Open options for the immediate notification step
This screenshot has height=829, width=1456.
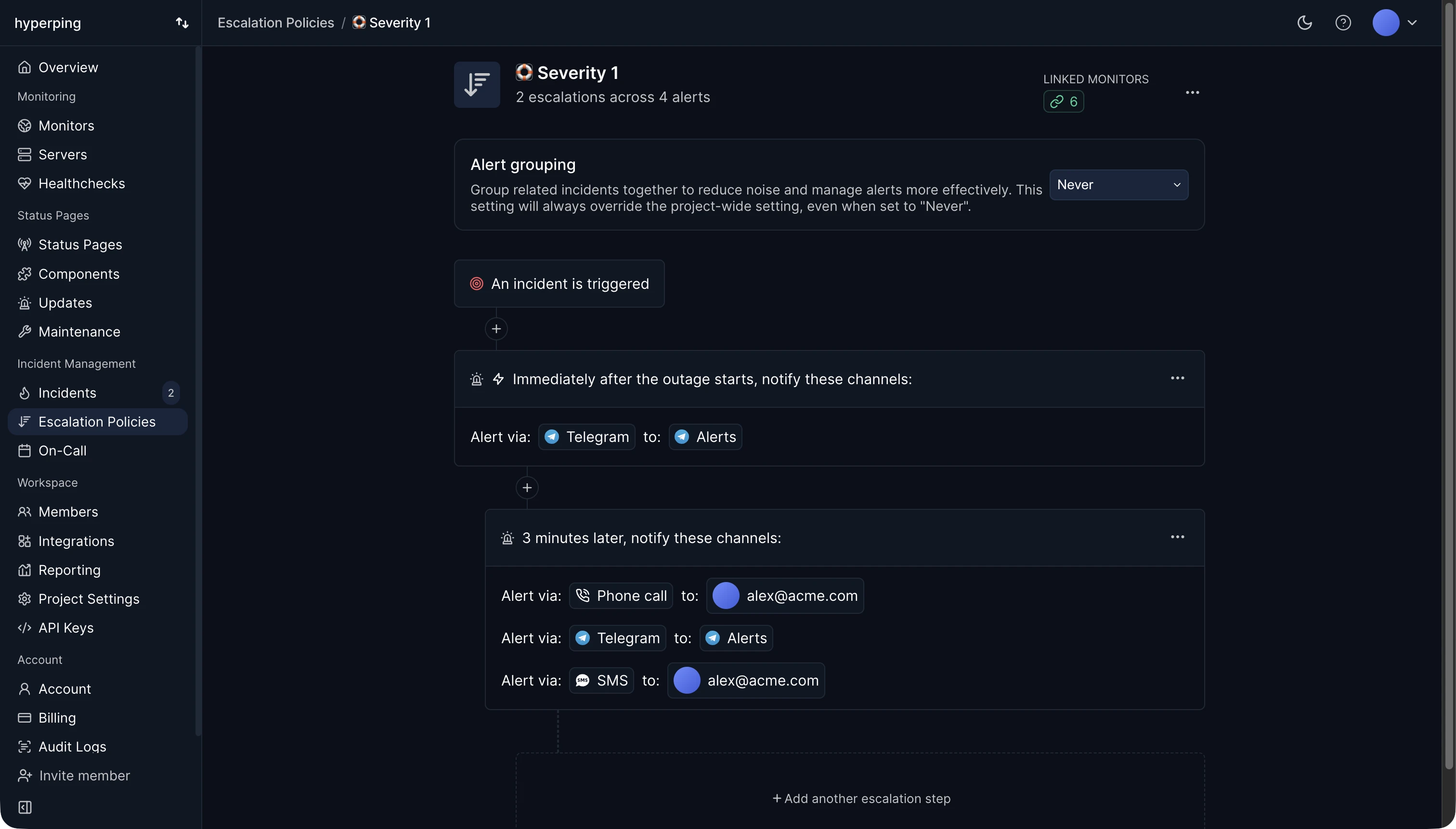coord(1177,378)
